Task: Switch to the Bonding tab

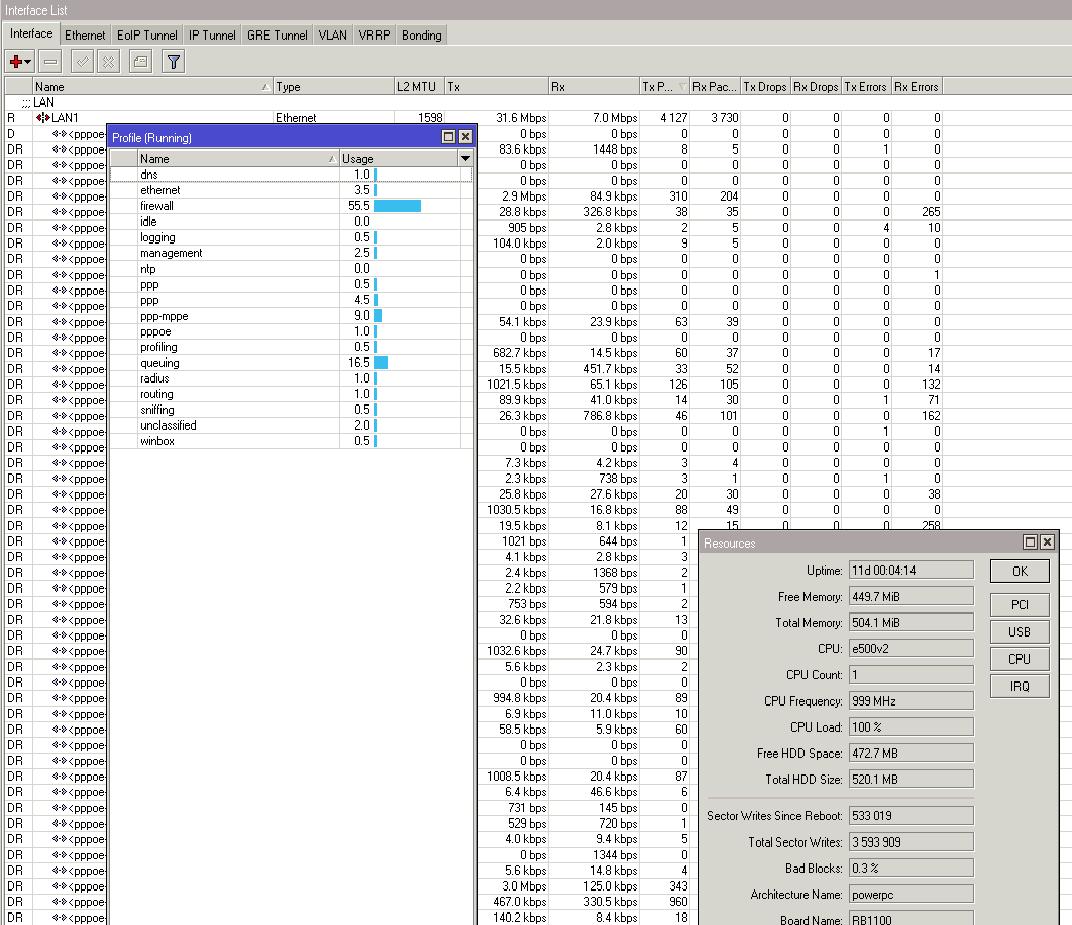Action: [421, 35]
